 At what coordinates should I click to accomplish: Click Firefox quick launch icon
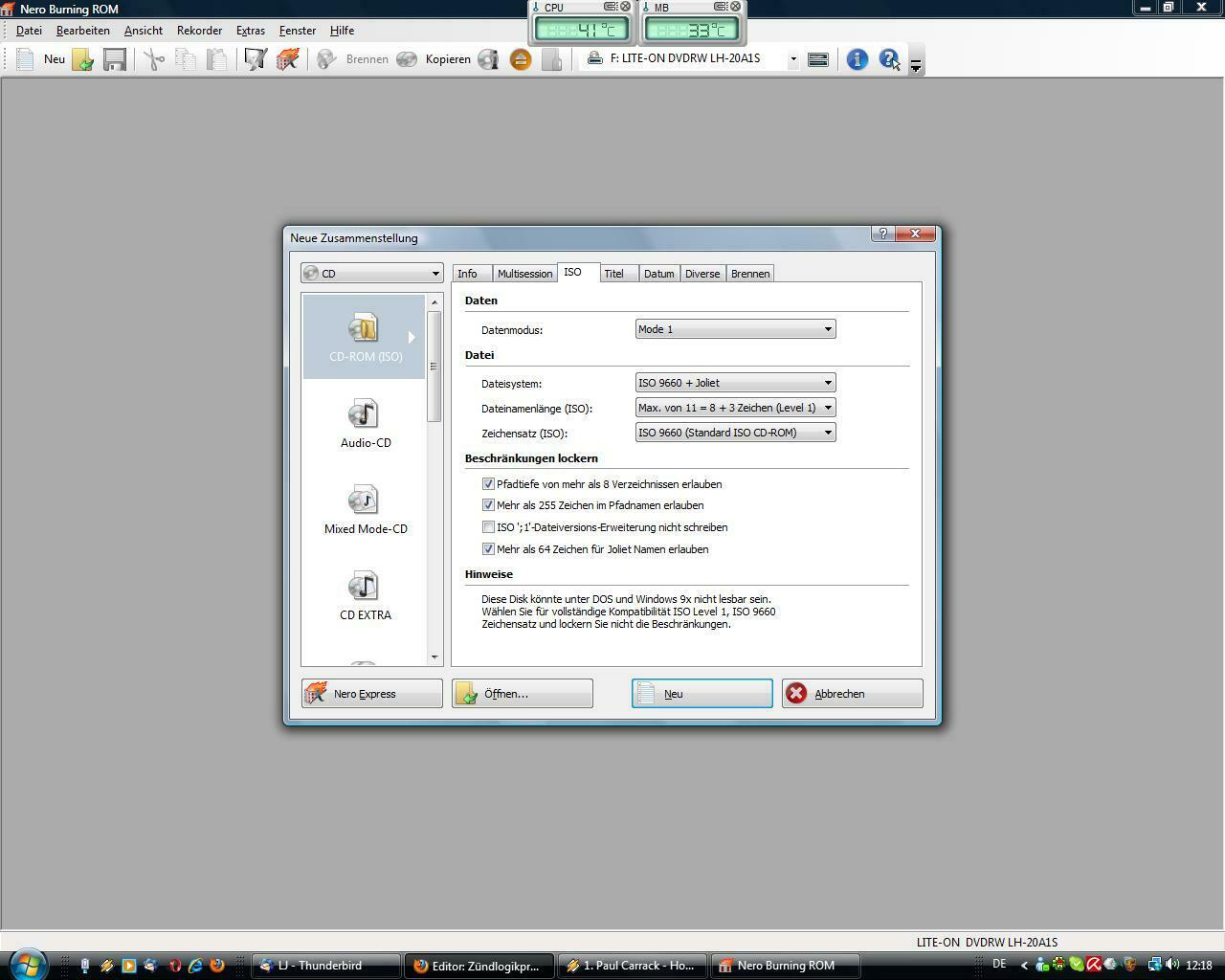[x=217, y=966]
